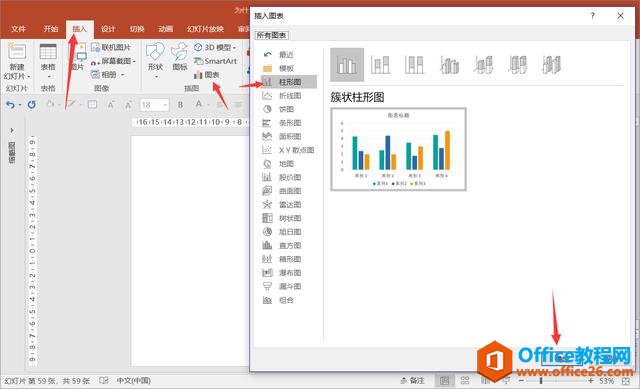Click the 53% zoom level value

(607, 381)
